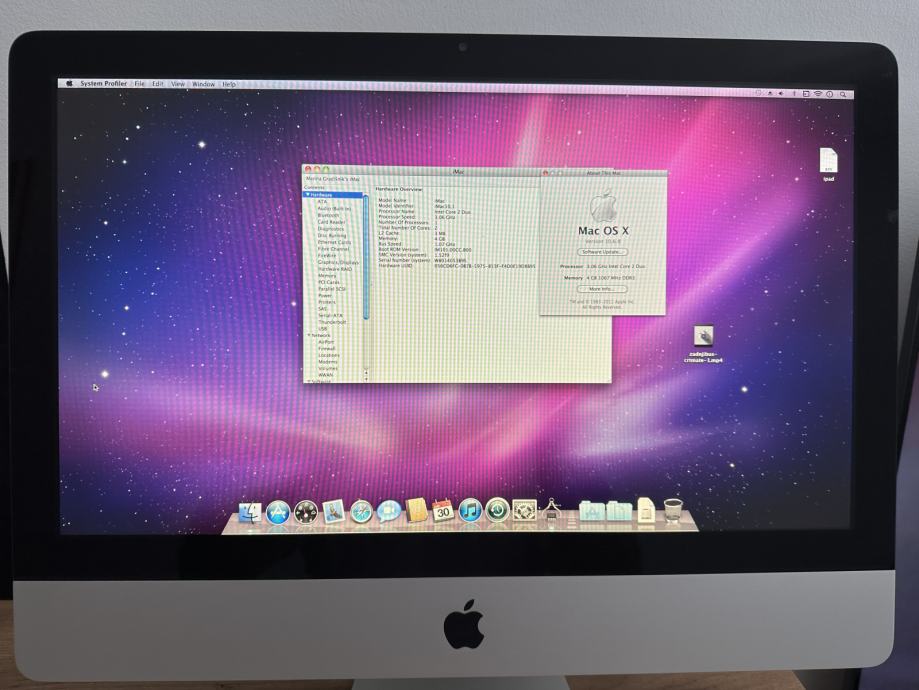This screenshot has width=919, height=690.
Task: Select AirPort under Network
Action: (326, 342)
